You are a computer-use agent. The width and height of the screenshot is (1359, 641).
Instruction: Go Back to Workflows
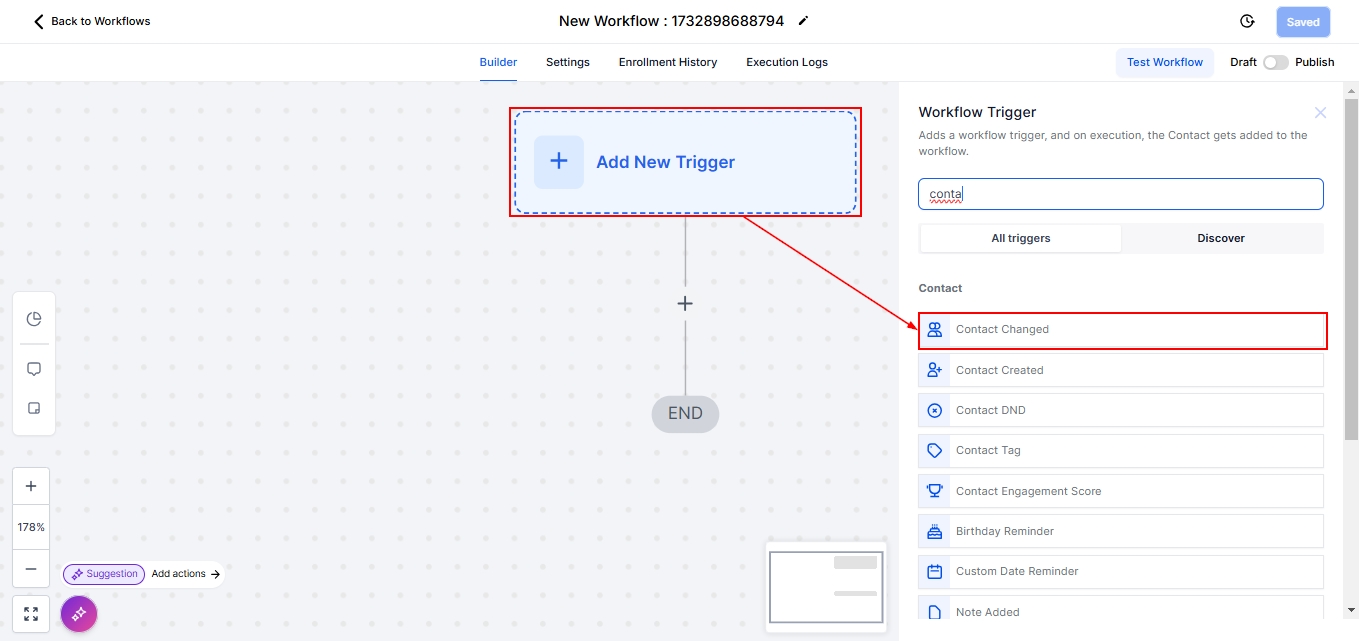click(91, 21)
